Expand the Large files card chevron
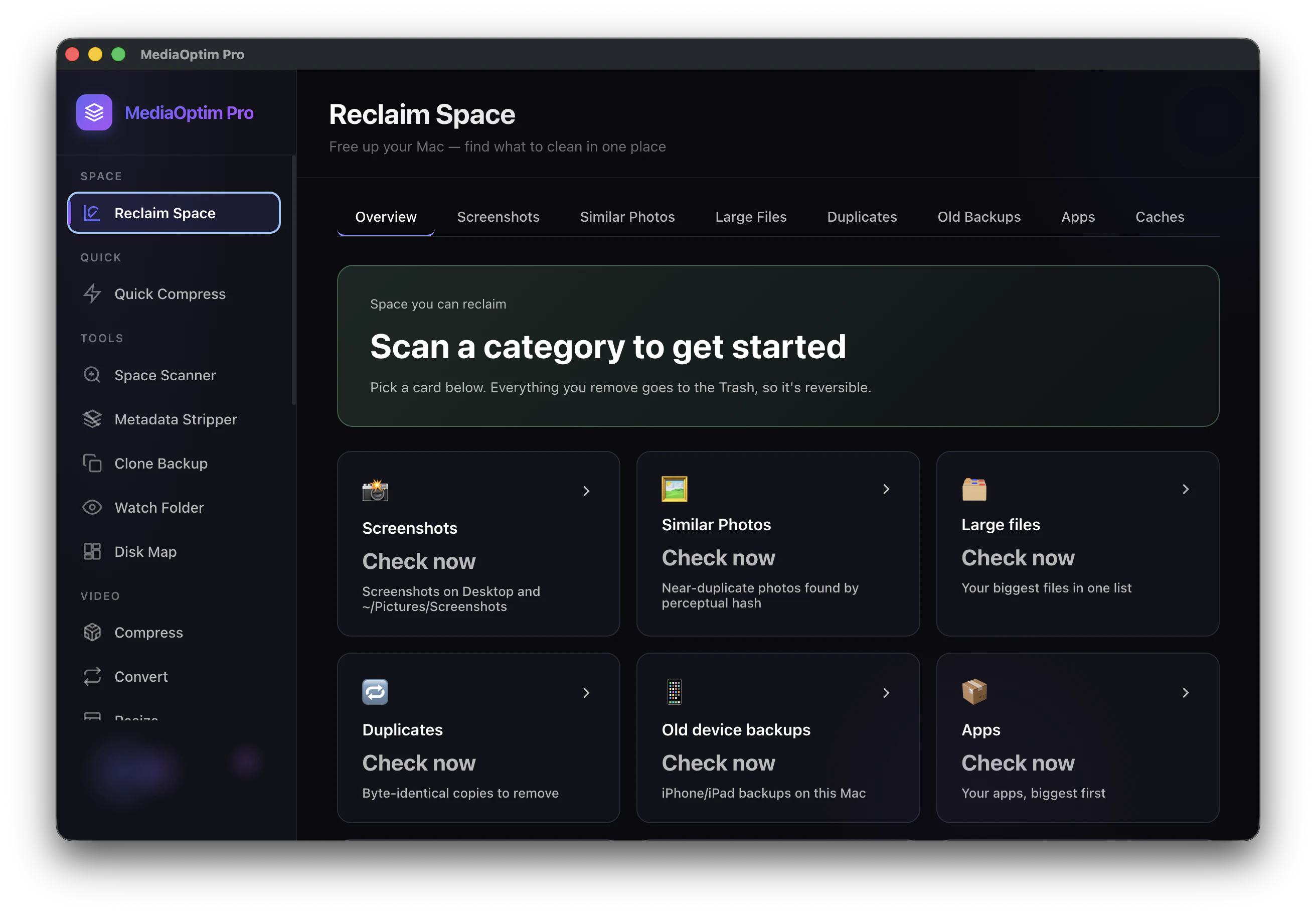 [x=1185, y=489]
